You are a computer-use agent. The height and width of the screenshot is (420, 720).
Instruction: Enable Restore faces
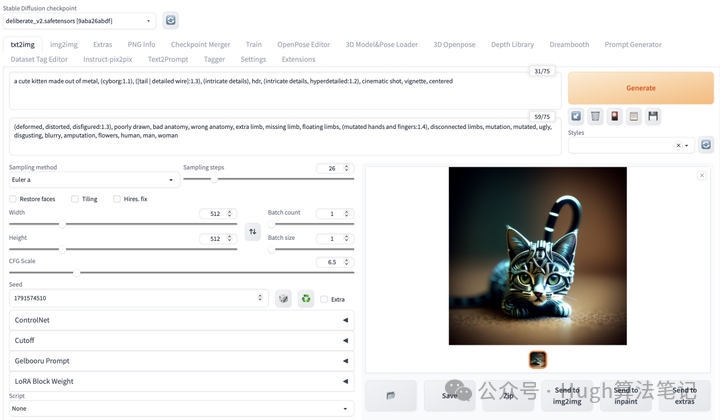click(13, 199)
